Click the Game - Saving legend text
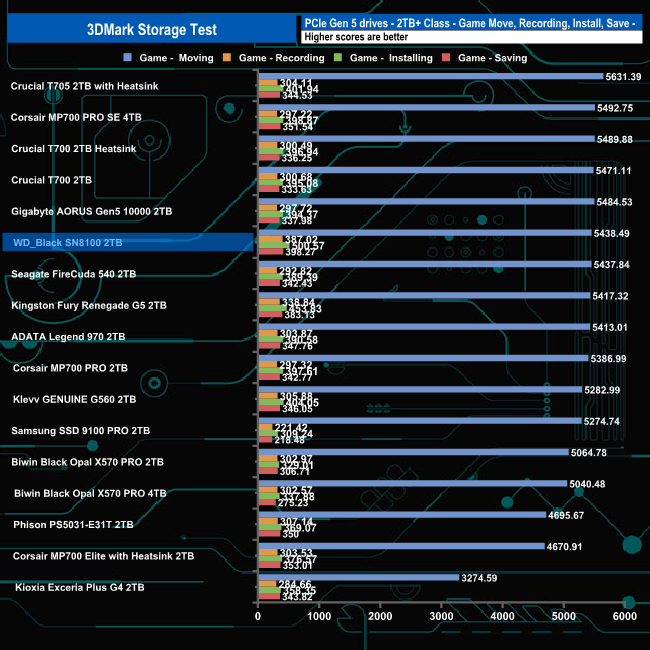 click(x=492, y=58)
